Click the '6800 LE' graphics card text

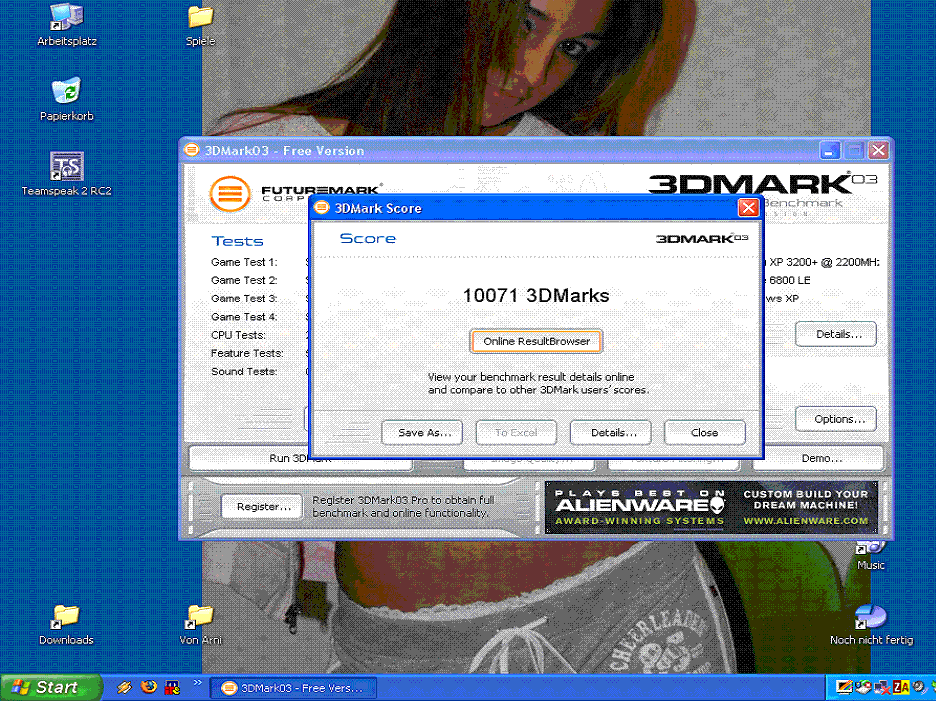click(x=789, y=280)
